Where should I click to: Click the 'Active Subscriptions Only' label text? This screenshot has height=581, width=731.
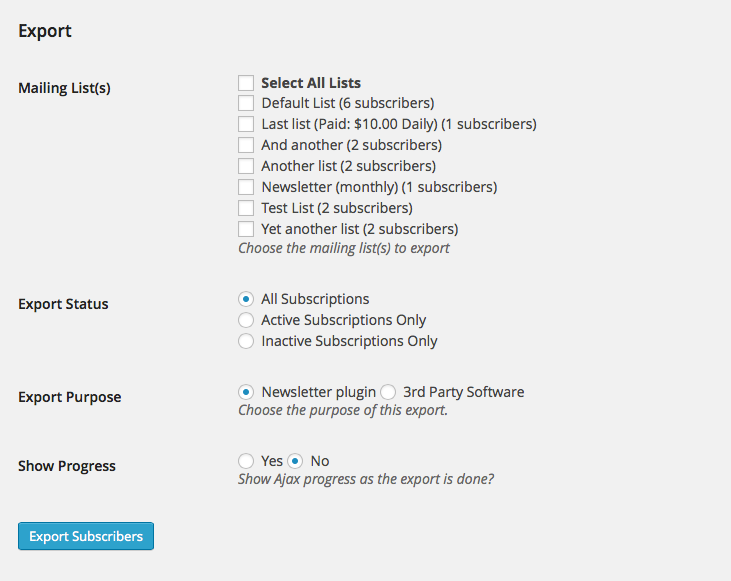tap(343, 320)
